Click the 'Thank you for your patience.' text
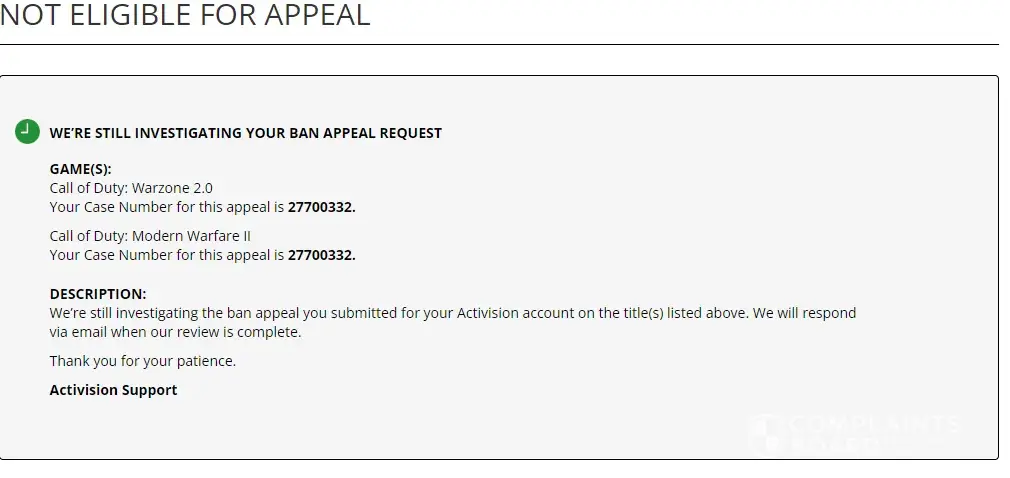1010x478 pixels. [142, 361]
